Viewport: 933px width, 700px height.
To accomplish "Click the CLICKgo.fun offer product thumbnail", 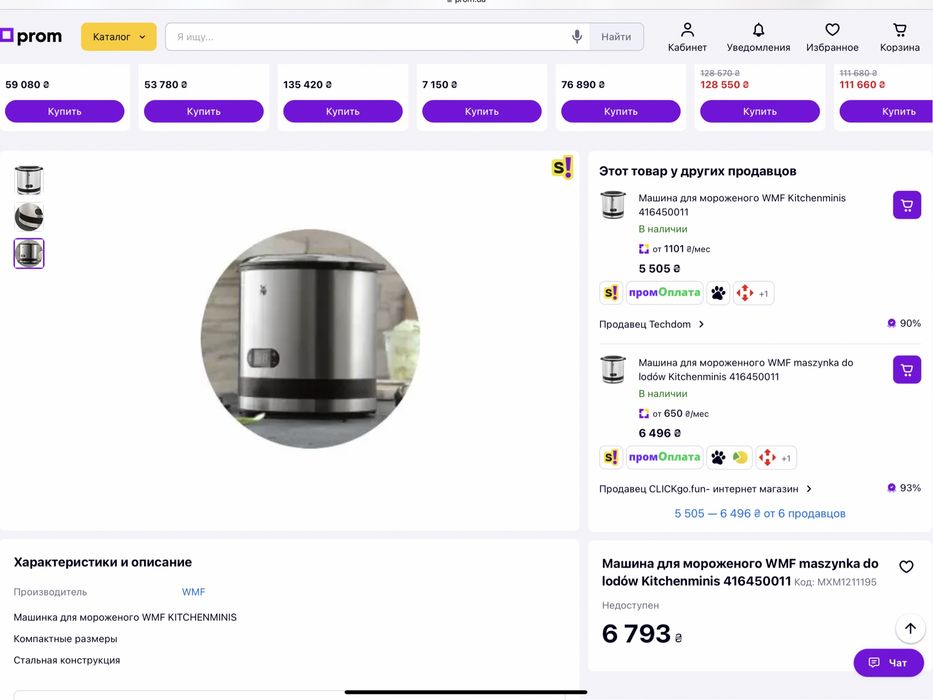I will click(x=613, y=370).
